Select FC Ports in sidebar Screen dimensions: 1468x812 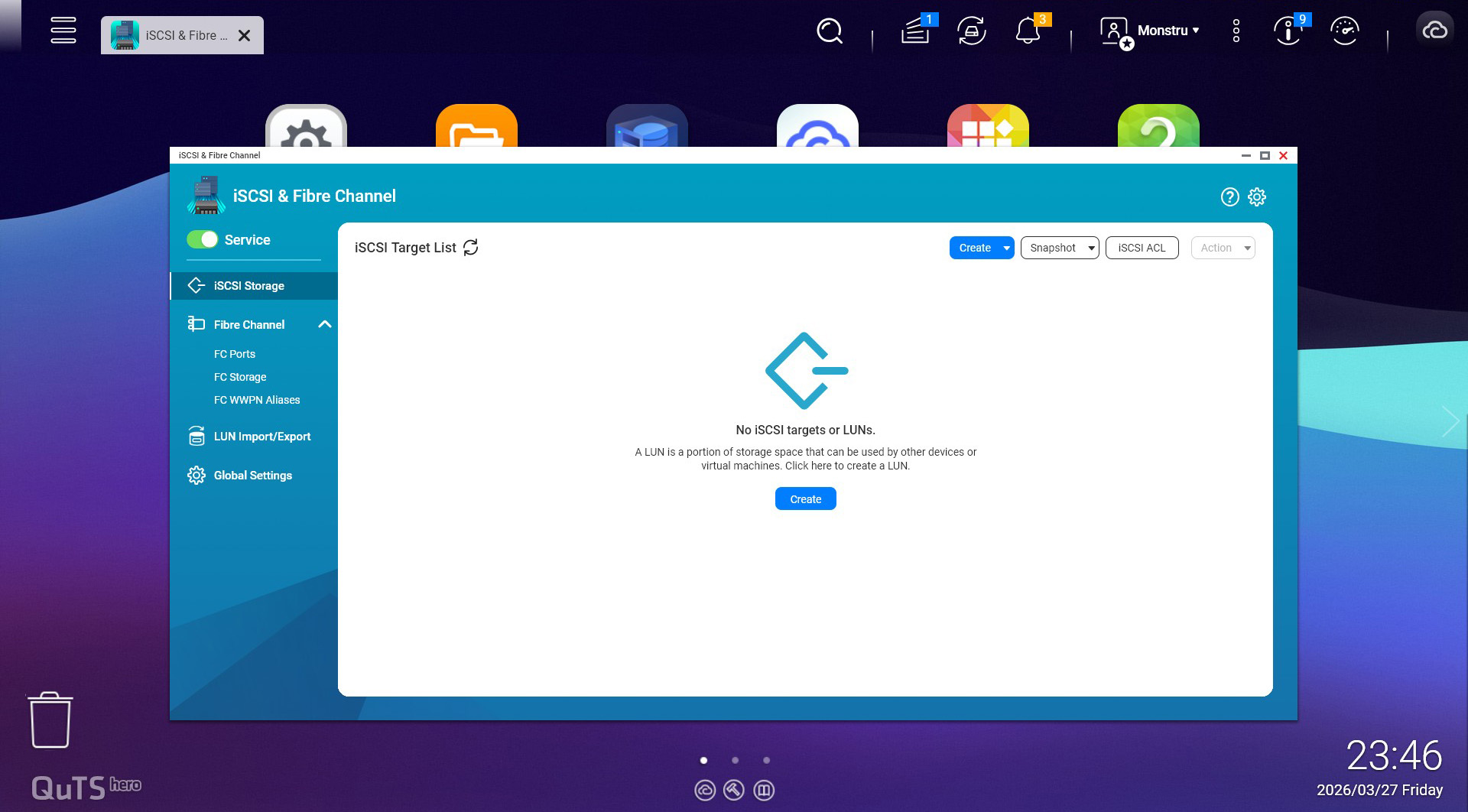click(235, 355)
